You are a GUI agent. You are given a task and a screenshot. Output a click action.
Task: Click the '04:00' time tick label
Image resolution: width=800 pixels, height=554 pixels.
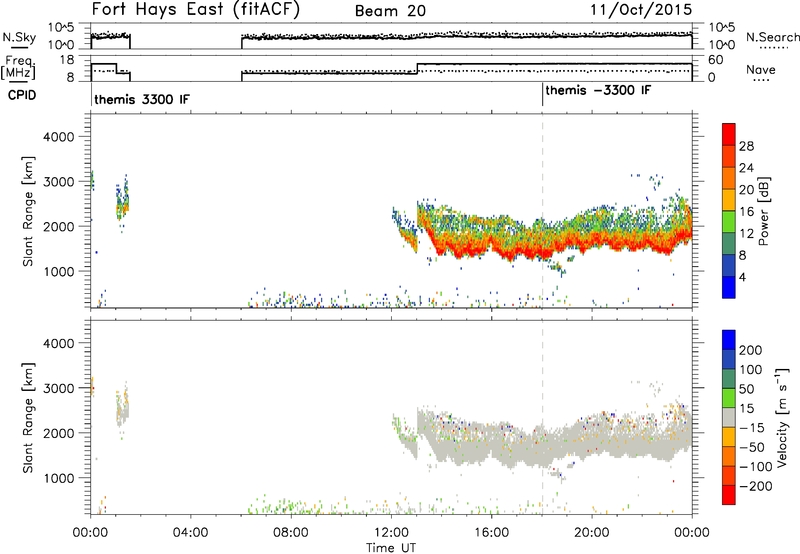tap(191, 533)
